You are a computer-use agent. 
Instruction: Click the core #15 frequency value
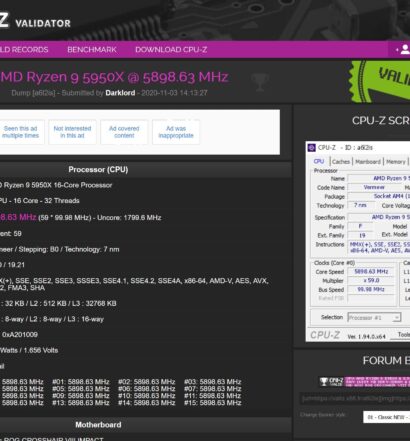220,403
